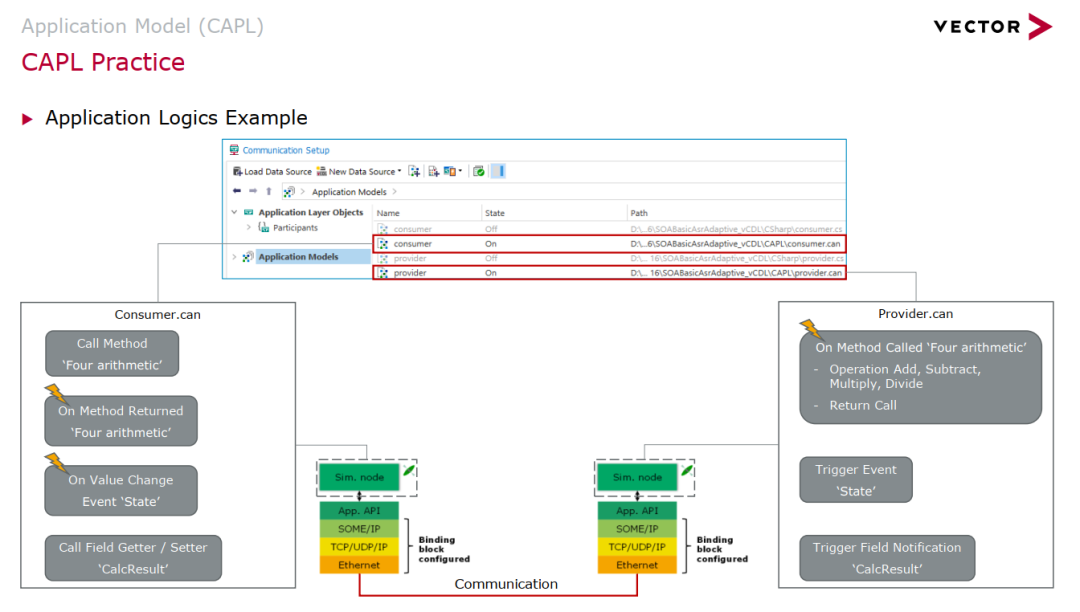Select Participants in the tree
The image size is (1080, 612).
click(295, 228)
